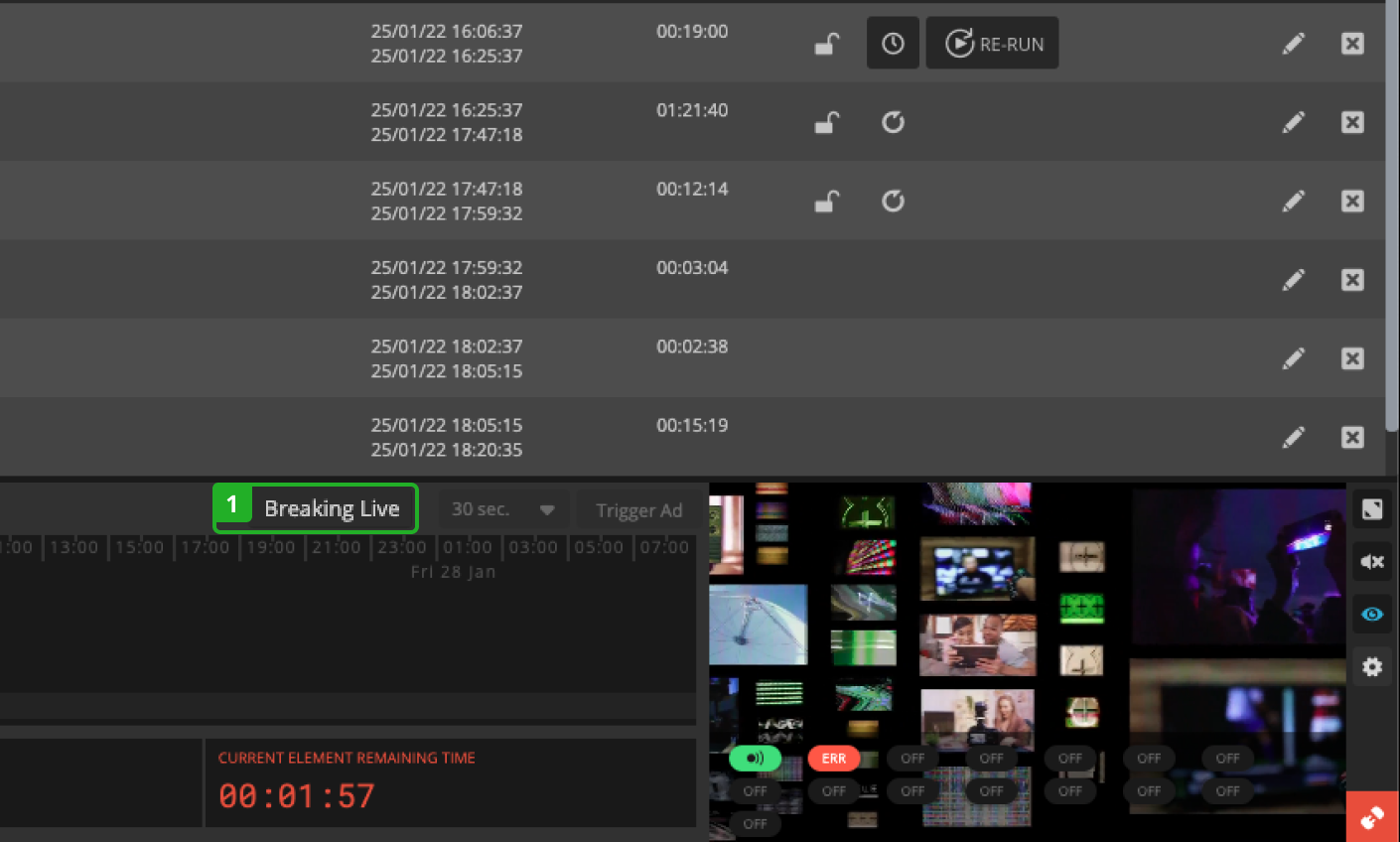This screenshot has height=842, width=1400.
Task: Click Fri 28 Jan on the timeline
Action: pyautogui.click(x=453, y=571)
